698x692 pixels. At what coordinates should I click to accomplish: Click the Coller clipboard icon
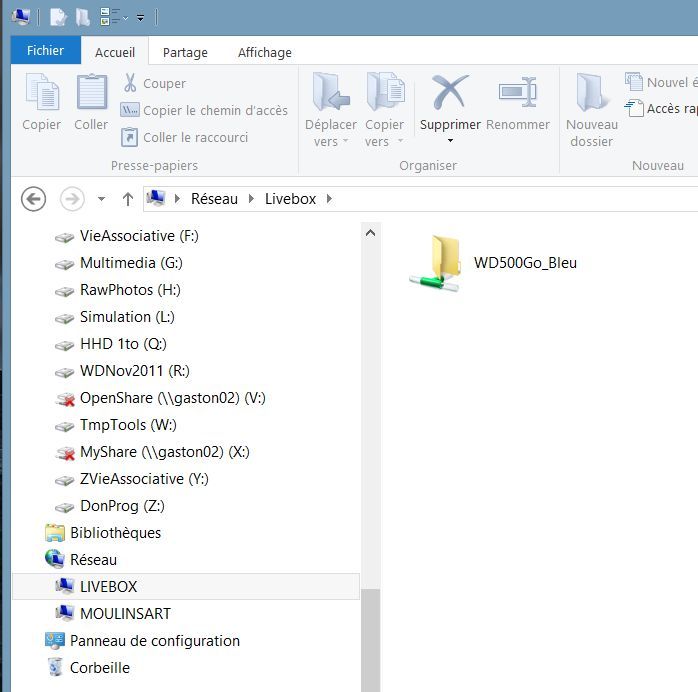pyautogui.click(x=91, y=94)
